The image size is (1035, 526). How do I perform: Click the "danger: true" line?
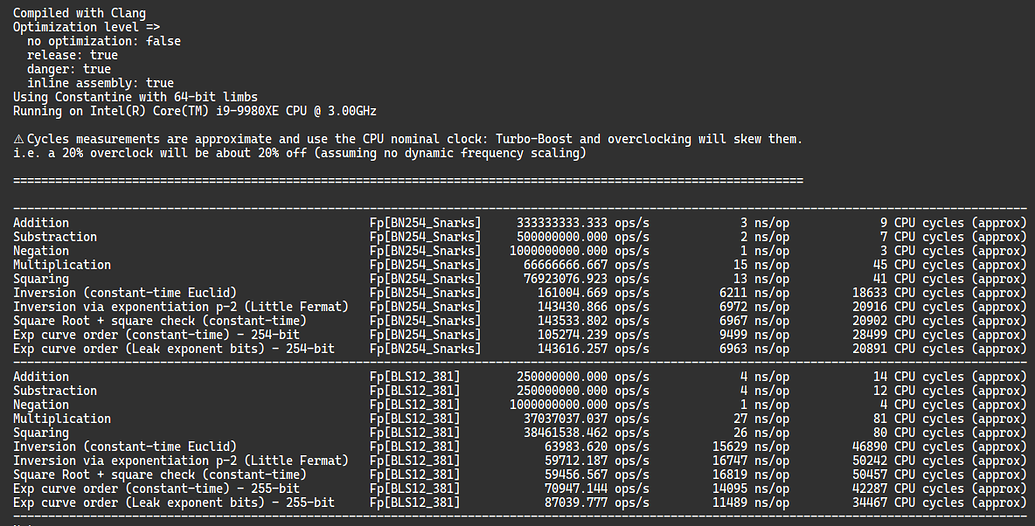coord(69,69)
